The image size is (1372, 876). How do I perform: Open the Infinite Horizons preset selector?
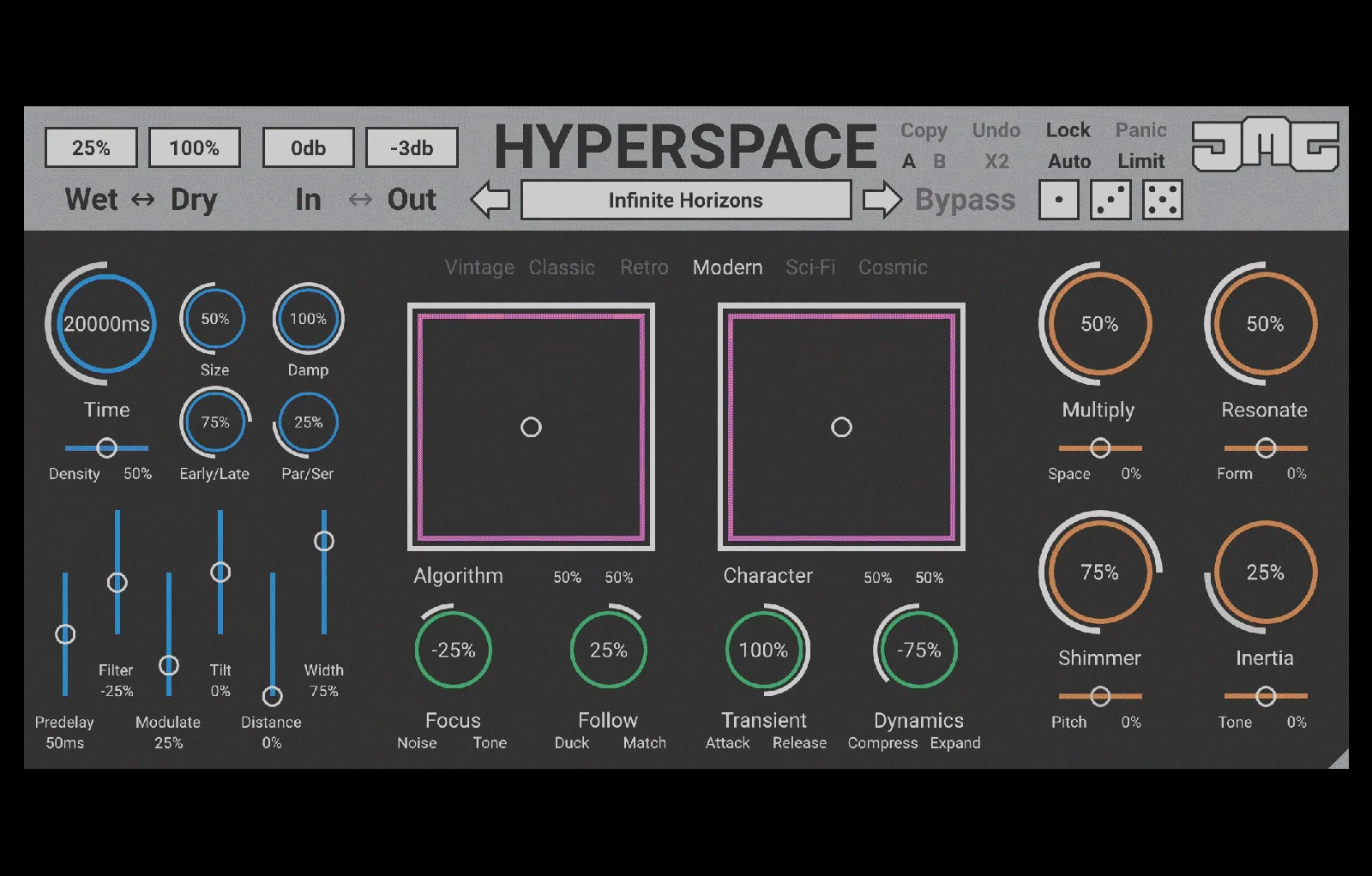pos(686,200)
